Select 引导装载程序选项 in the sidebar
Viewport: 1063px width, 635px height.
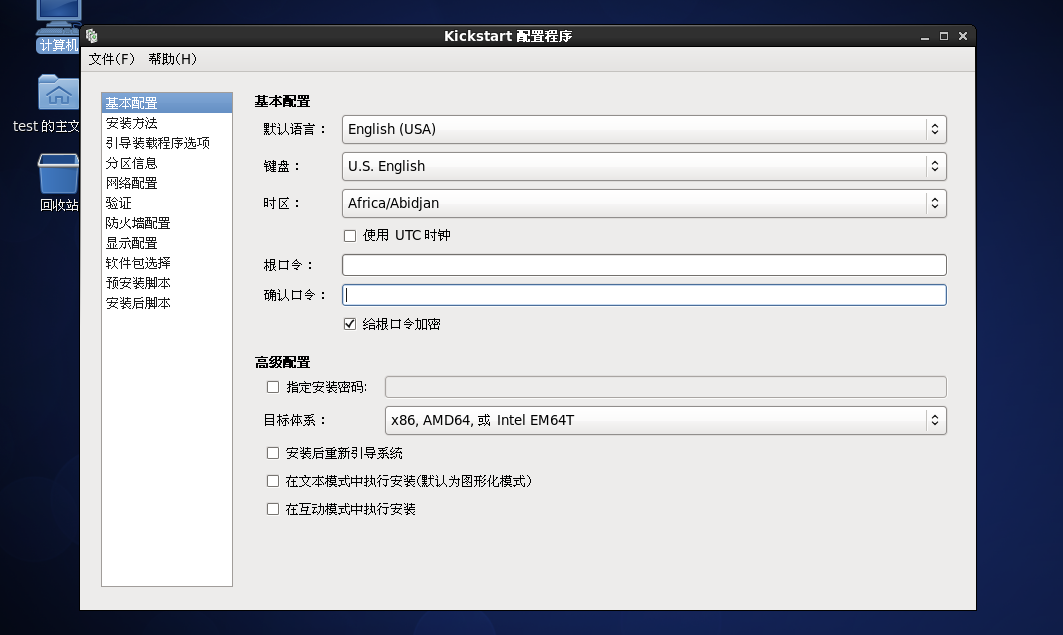pos(167,143)
